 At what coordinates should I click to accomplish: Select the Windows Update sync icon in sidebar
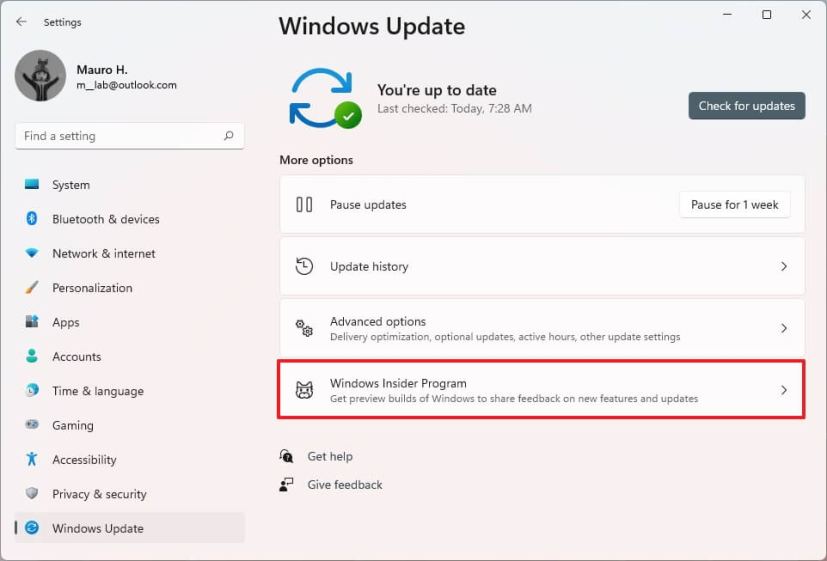click(32, 527)
